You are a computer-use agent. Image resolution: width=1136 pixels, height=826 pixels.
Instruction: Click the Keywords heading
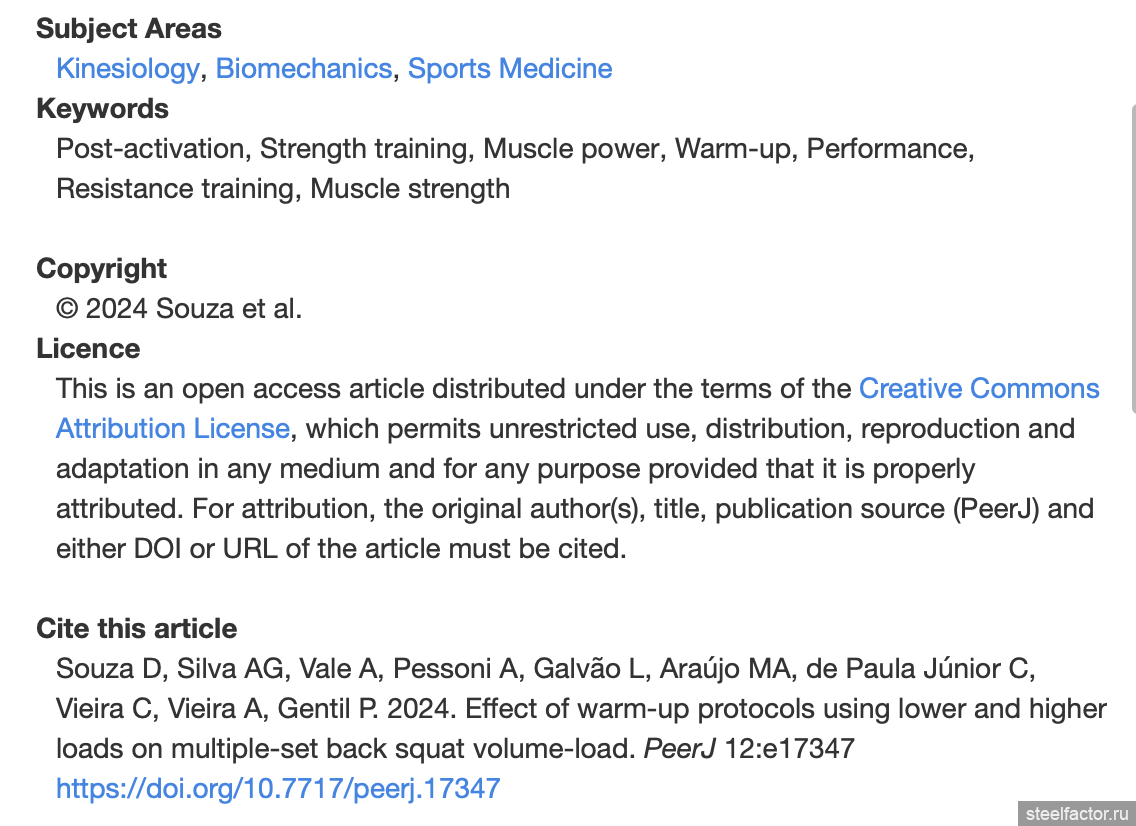102,109
